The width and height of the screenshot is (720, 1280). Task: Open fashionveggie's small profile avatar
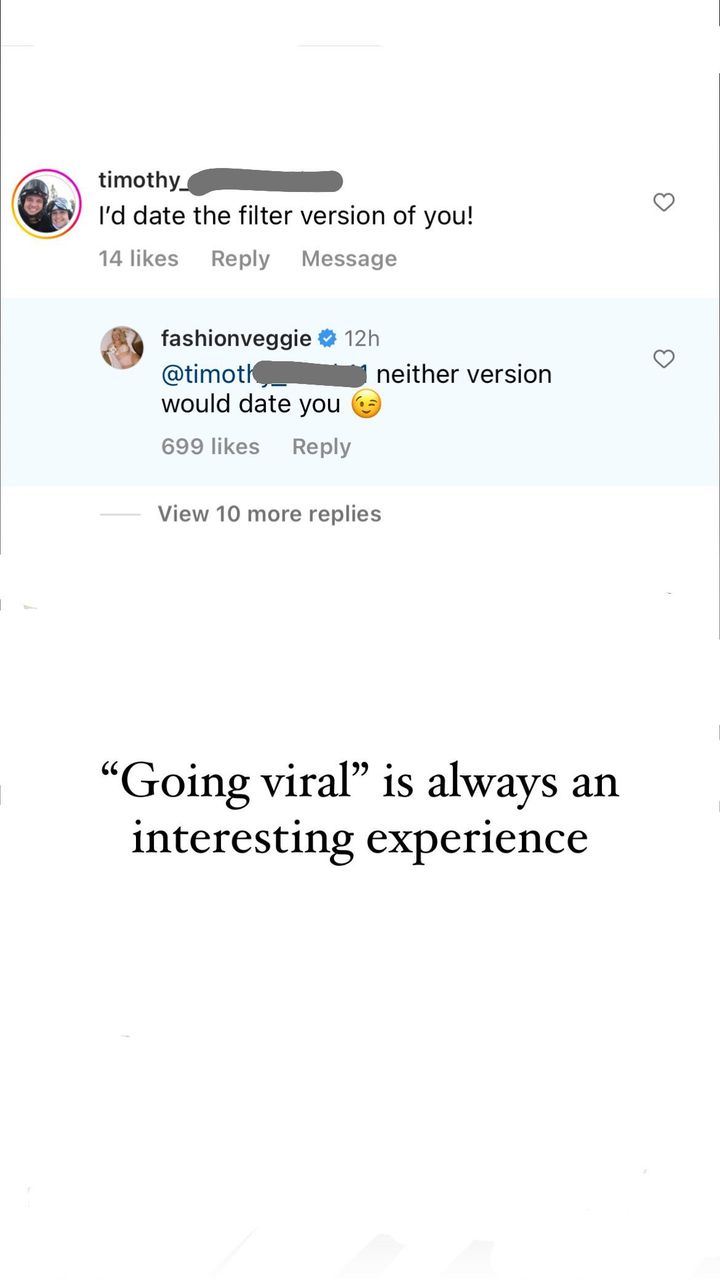[122, 348]
